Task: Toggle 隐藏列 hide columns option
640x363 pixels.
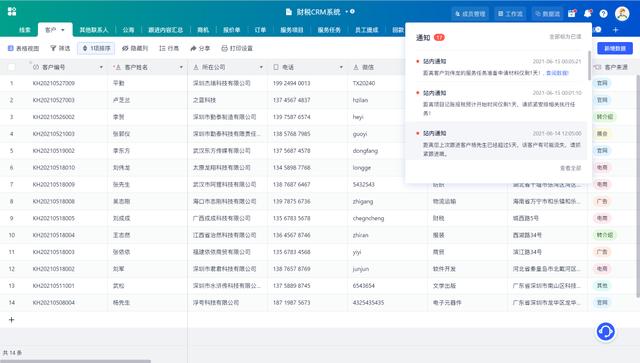Action: (x=135, y=48)
